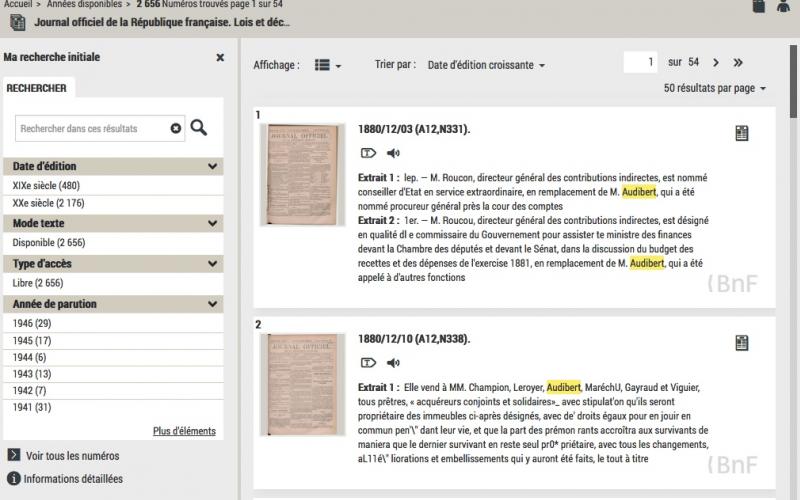Close the Ma recherche initiale panel
This screenshot has height=500, width=800.
pos(220,57)
